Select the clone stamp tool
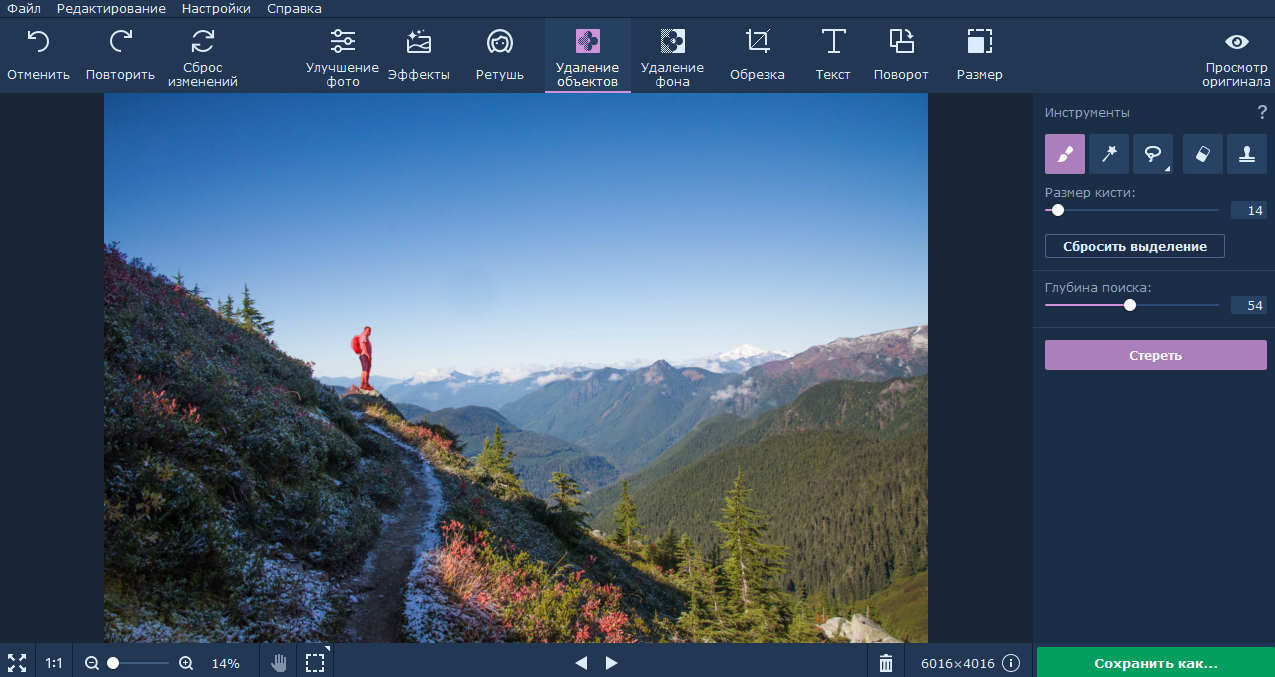The image size is (1275, 677). click(1246, 154)
